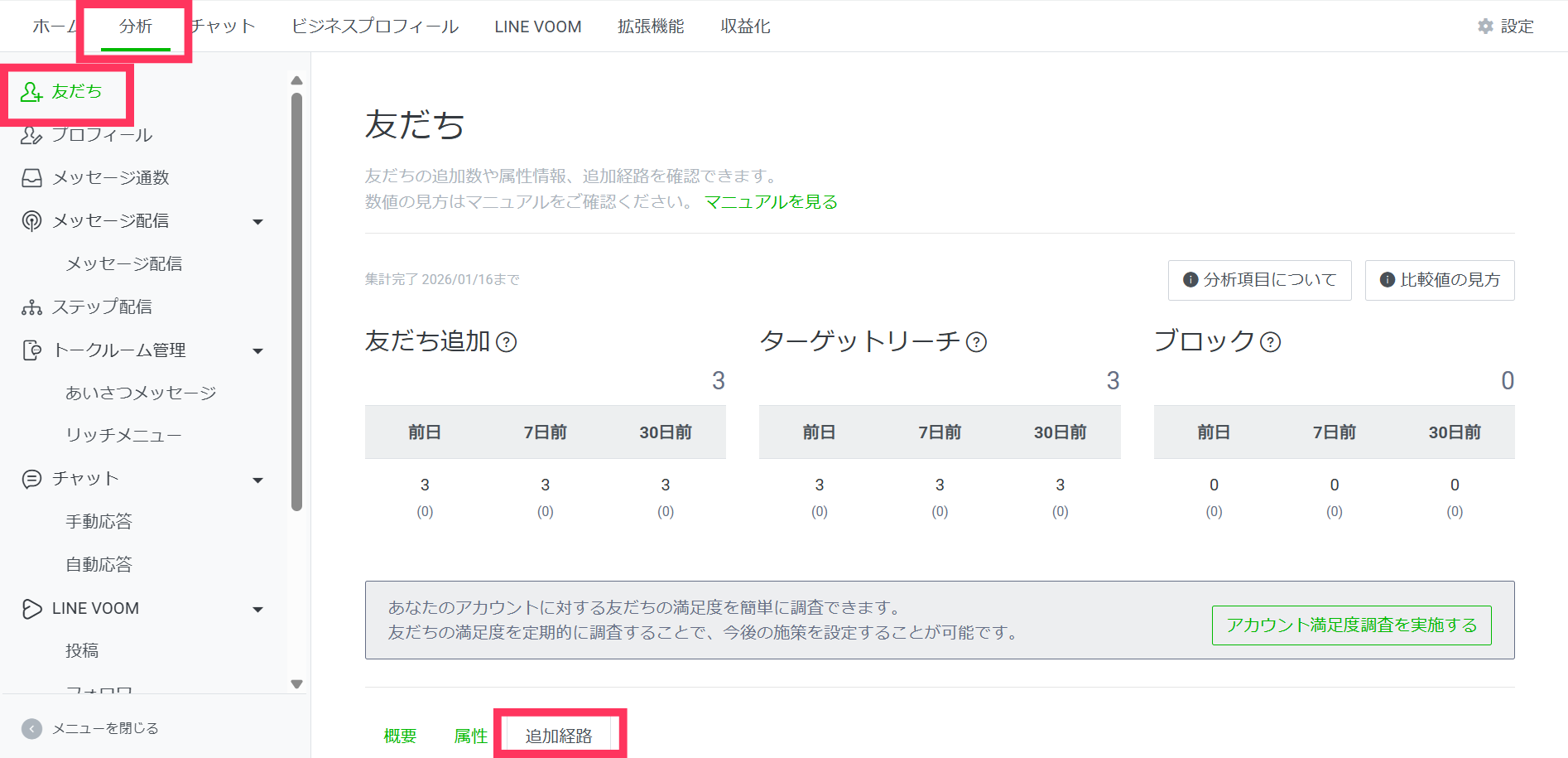Collapse the チャット sidebar section arrow
This screenshot has width=1568, height=758.
tap(257, 480)
